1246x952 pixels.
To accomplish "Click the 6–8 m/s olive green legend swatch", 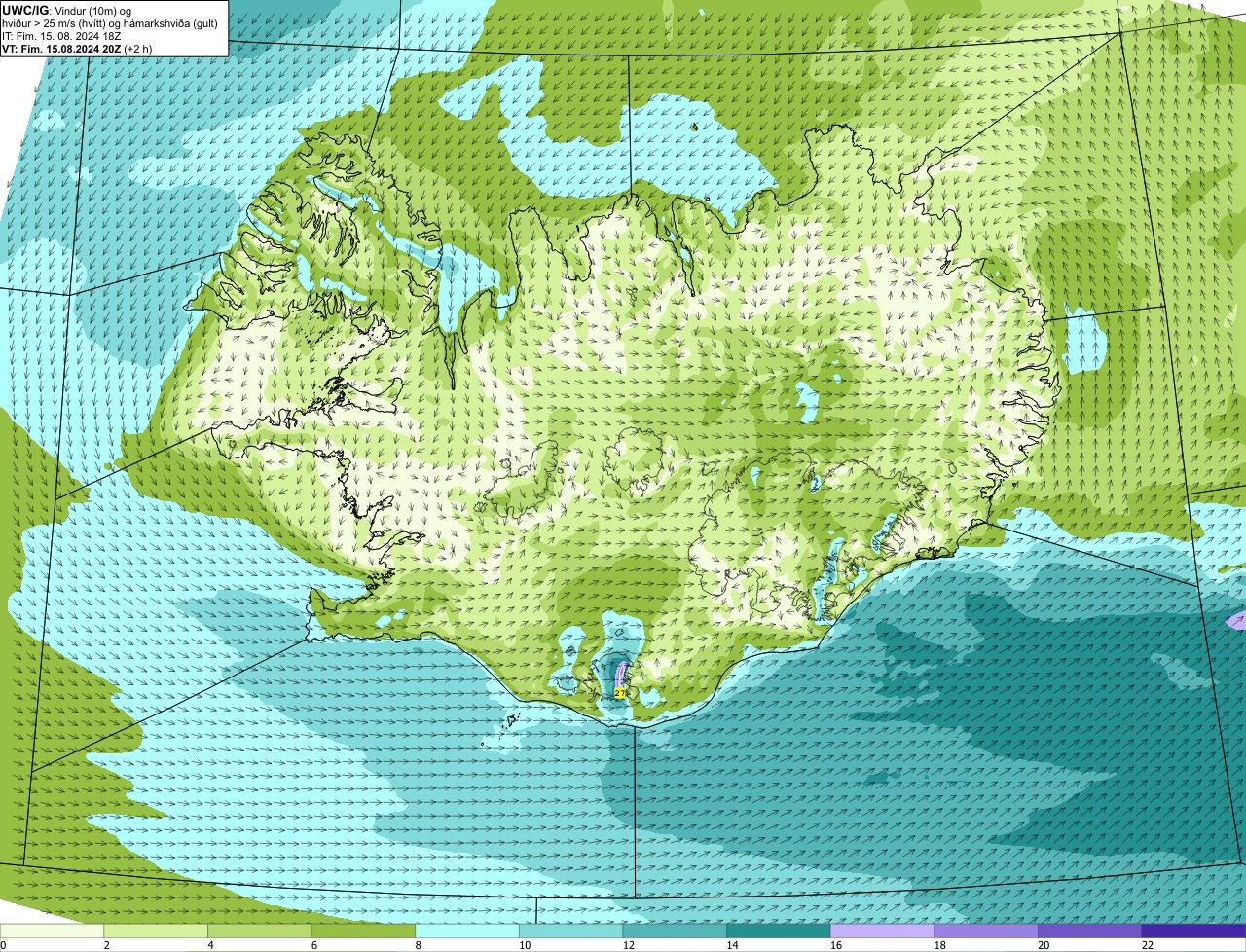I will point(363,932).
